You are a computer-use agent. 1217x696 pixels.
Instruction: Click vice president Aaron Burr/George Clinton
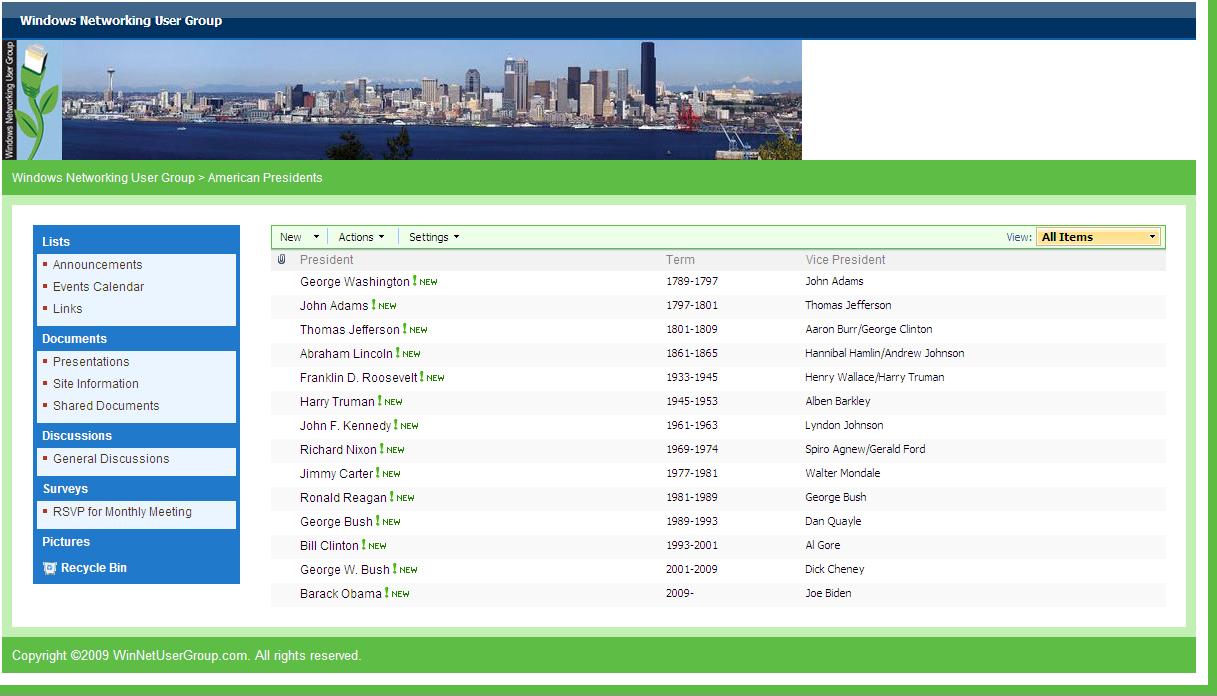point(869,330)
